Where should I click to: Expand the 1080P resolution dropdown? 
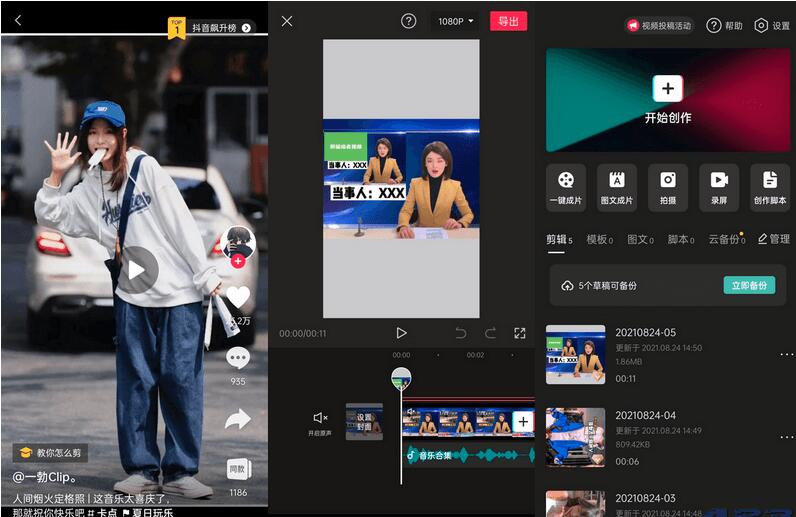click(455, 21)
